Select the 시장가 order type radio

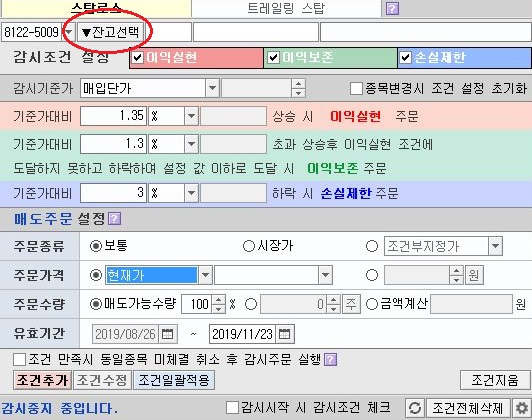click(249, 246)
